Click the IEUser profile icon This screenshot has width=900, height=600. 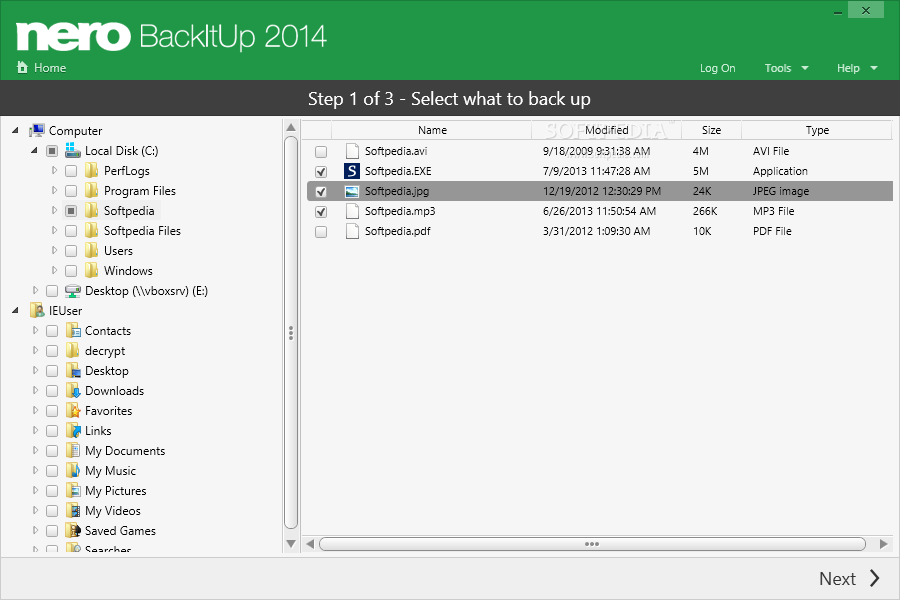(x=37, y=311)
